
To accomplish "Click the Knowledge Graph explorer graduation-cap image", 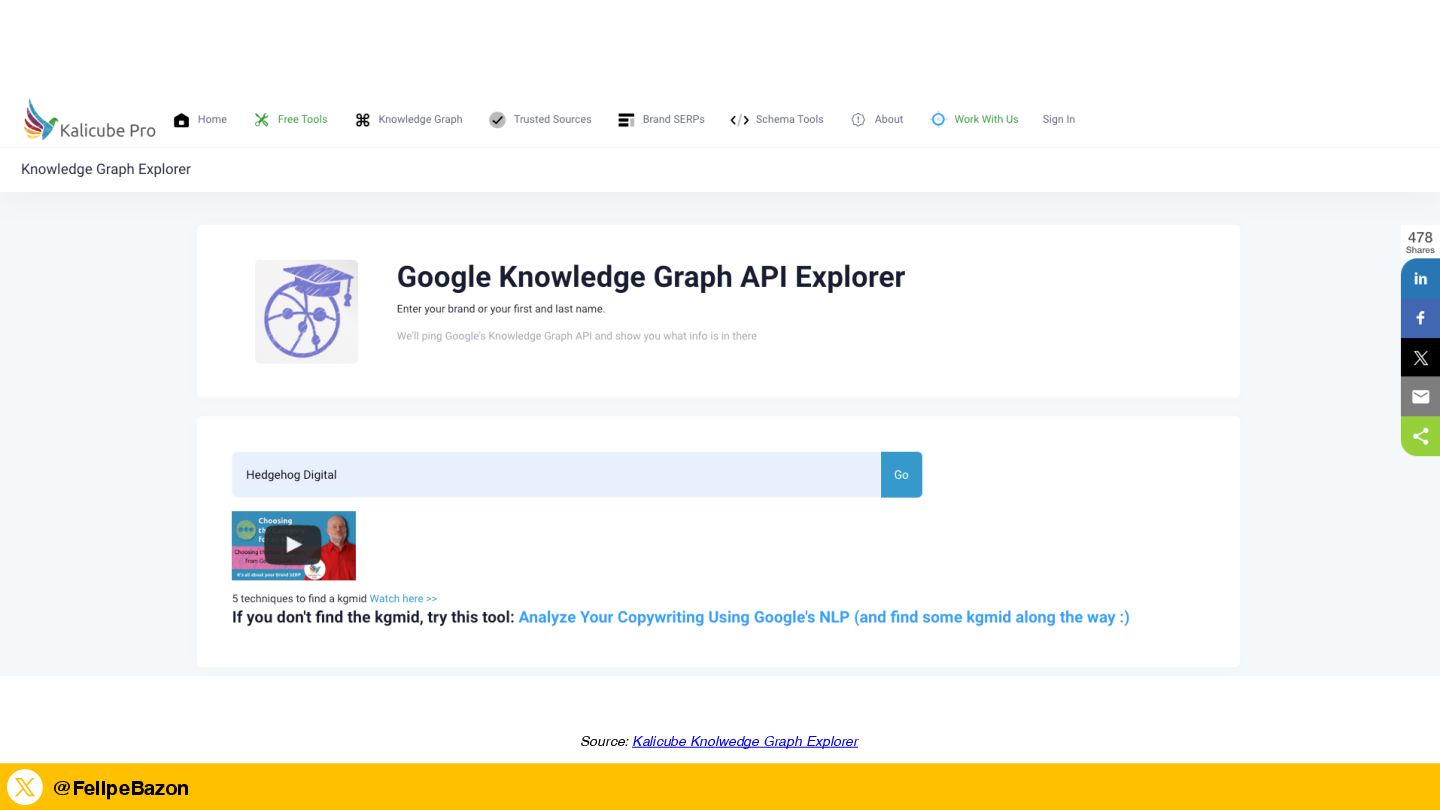I will click(306, 312).
